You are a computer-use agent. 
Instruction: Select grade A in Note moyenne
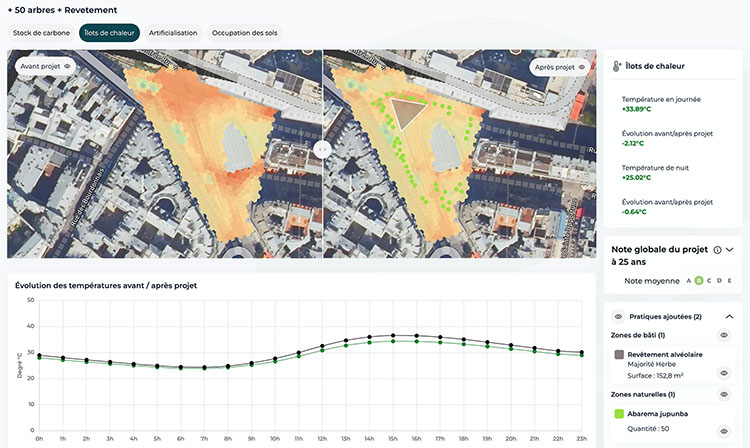tap(688, 281)
